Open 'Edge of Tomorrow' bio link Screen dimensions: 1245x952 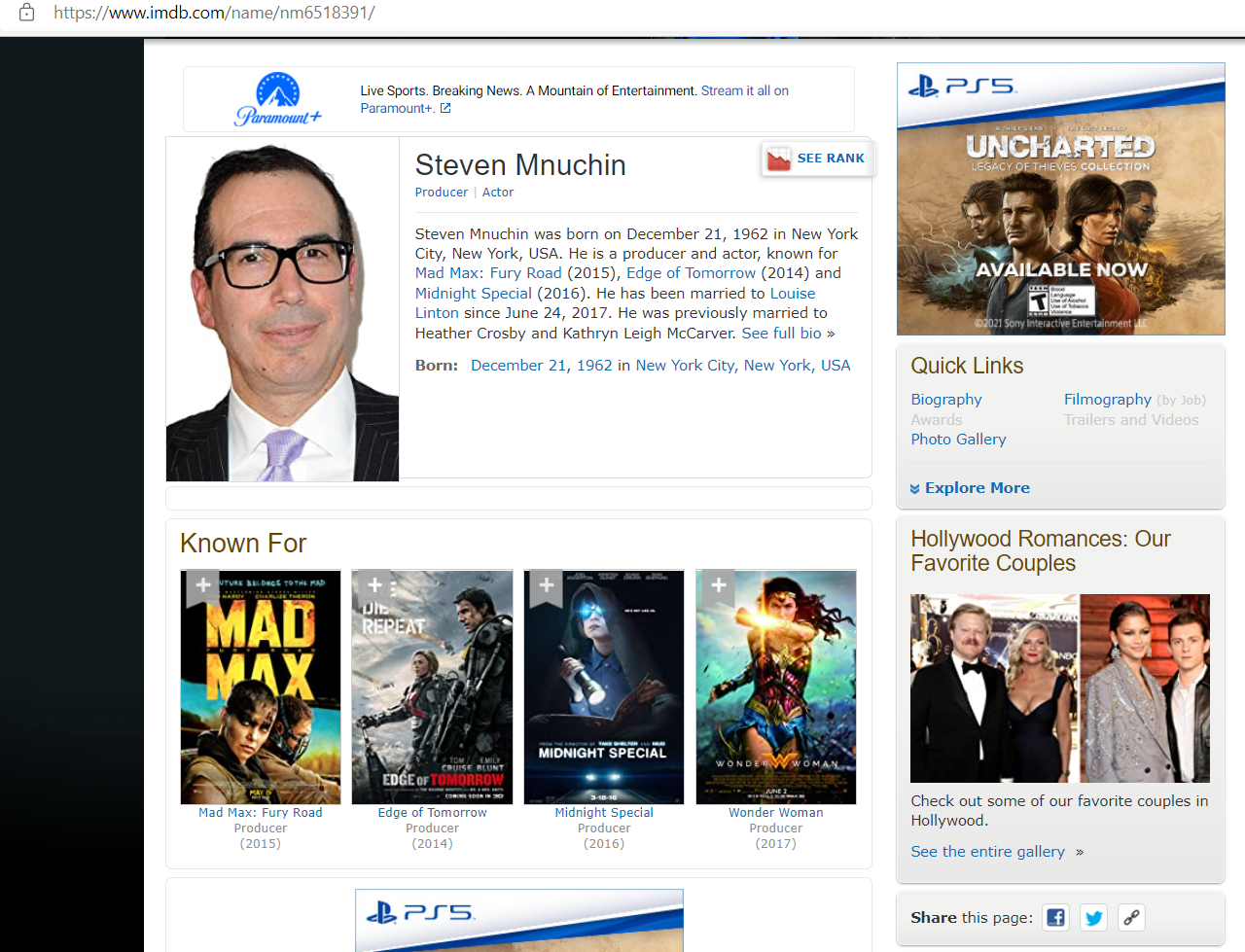[691, 273]
